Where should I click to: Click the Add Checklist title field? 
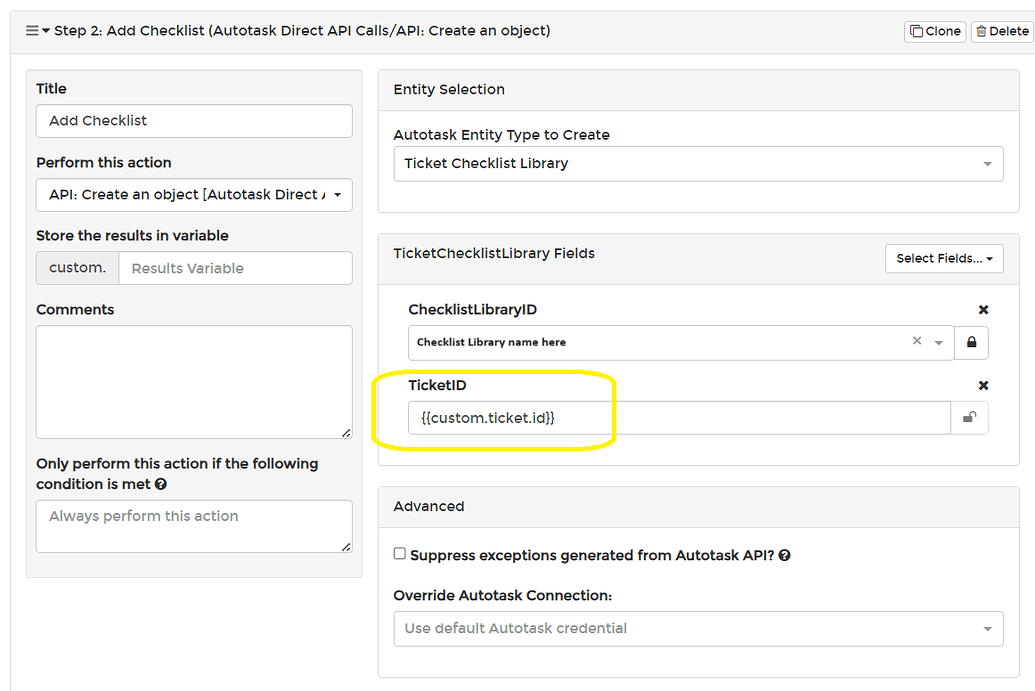[193, 121]
